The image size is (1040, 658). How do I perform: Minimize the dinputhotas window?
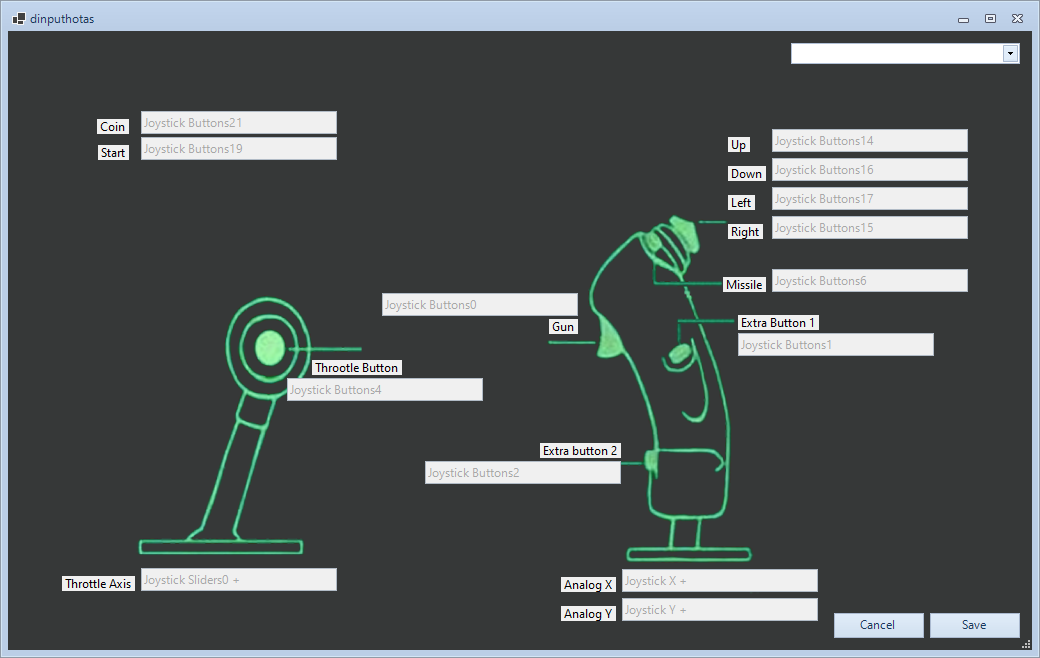pyautogui.click(x=964, y=19)
